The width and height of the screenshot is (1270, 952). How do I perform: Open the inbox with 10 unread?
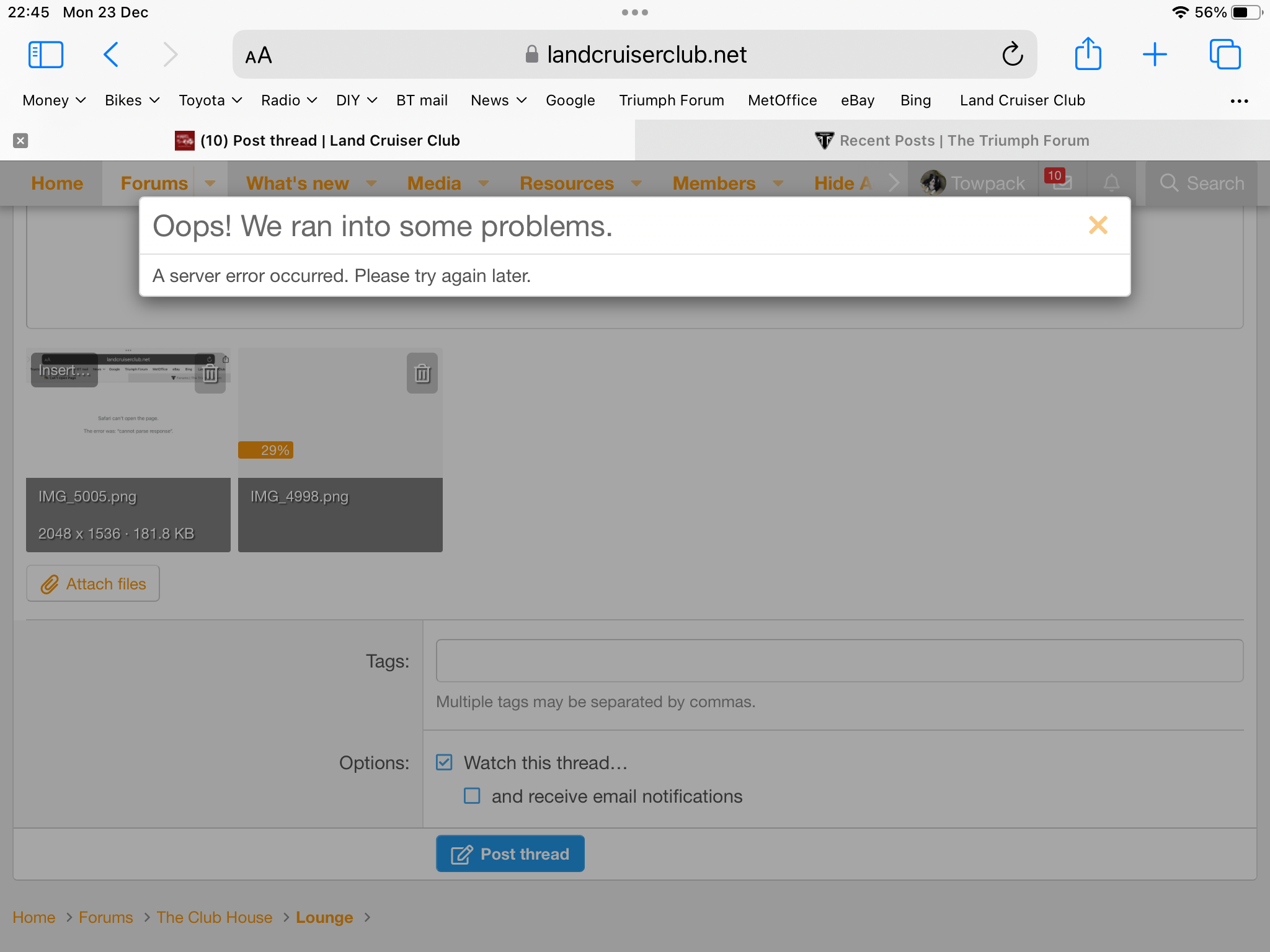1062,183
